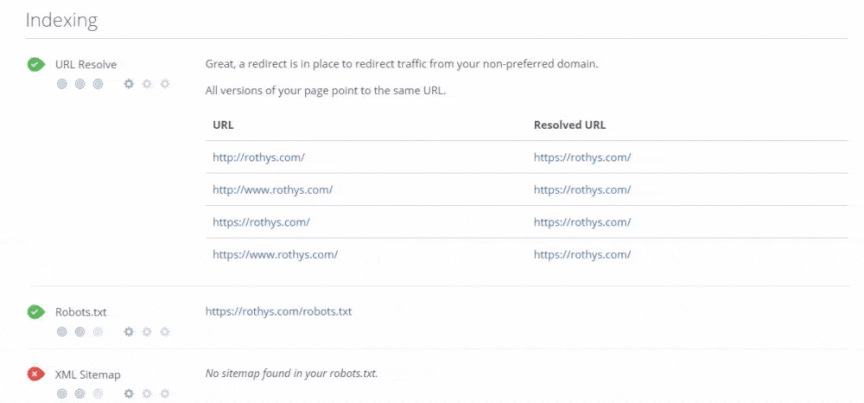This screenshot has width=864, height=403.
Task: Click first circle dot under URL Resolve
Action: tap(62, 84)
